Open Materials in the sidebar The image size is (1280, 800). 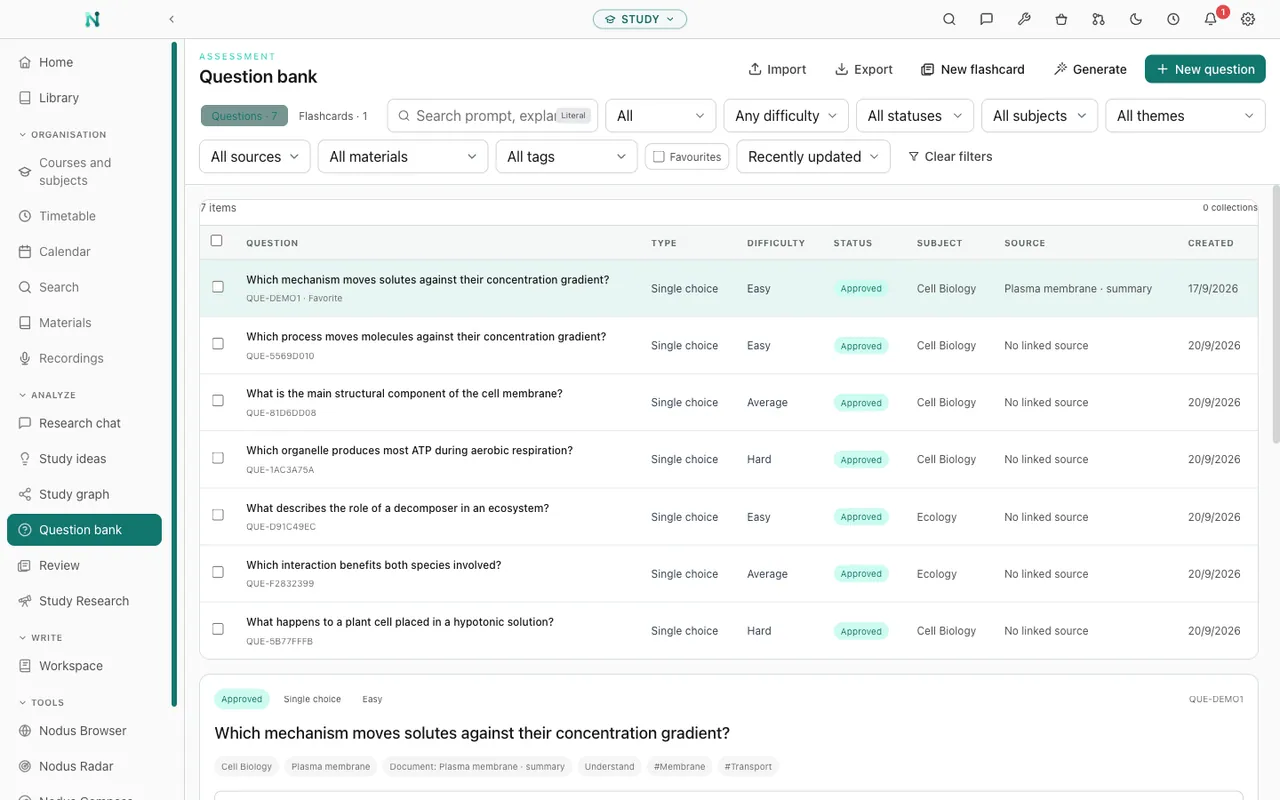84,323
